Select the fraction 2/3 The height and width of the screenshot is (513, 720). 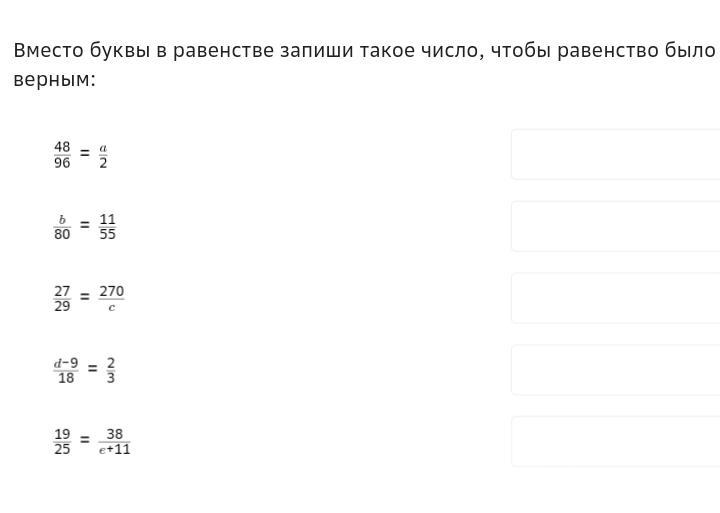111,370
